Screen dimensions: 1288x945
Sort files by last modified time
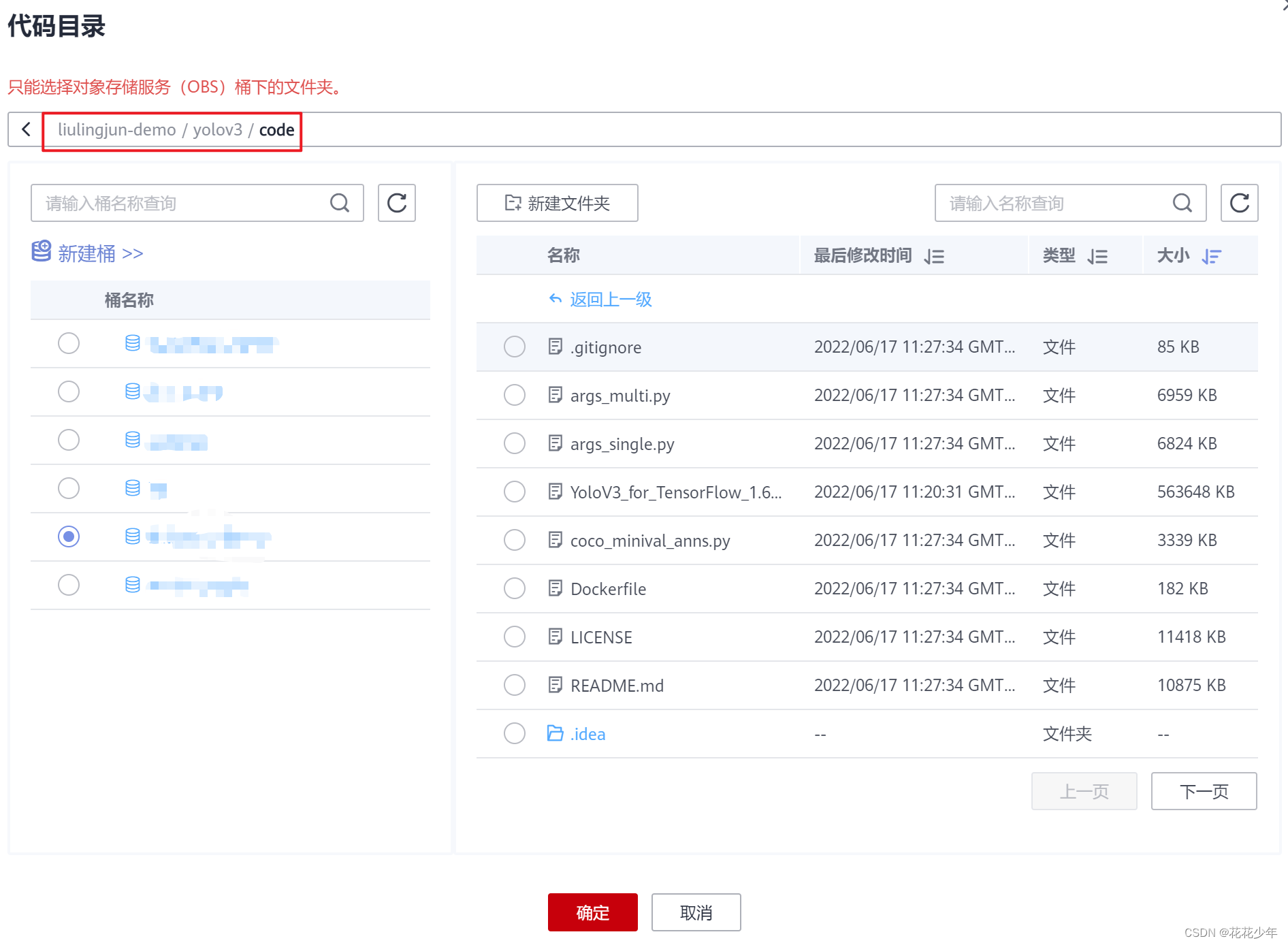934,257
